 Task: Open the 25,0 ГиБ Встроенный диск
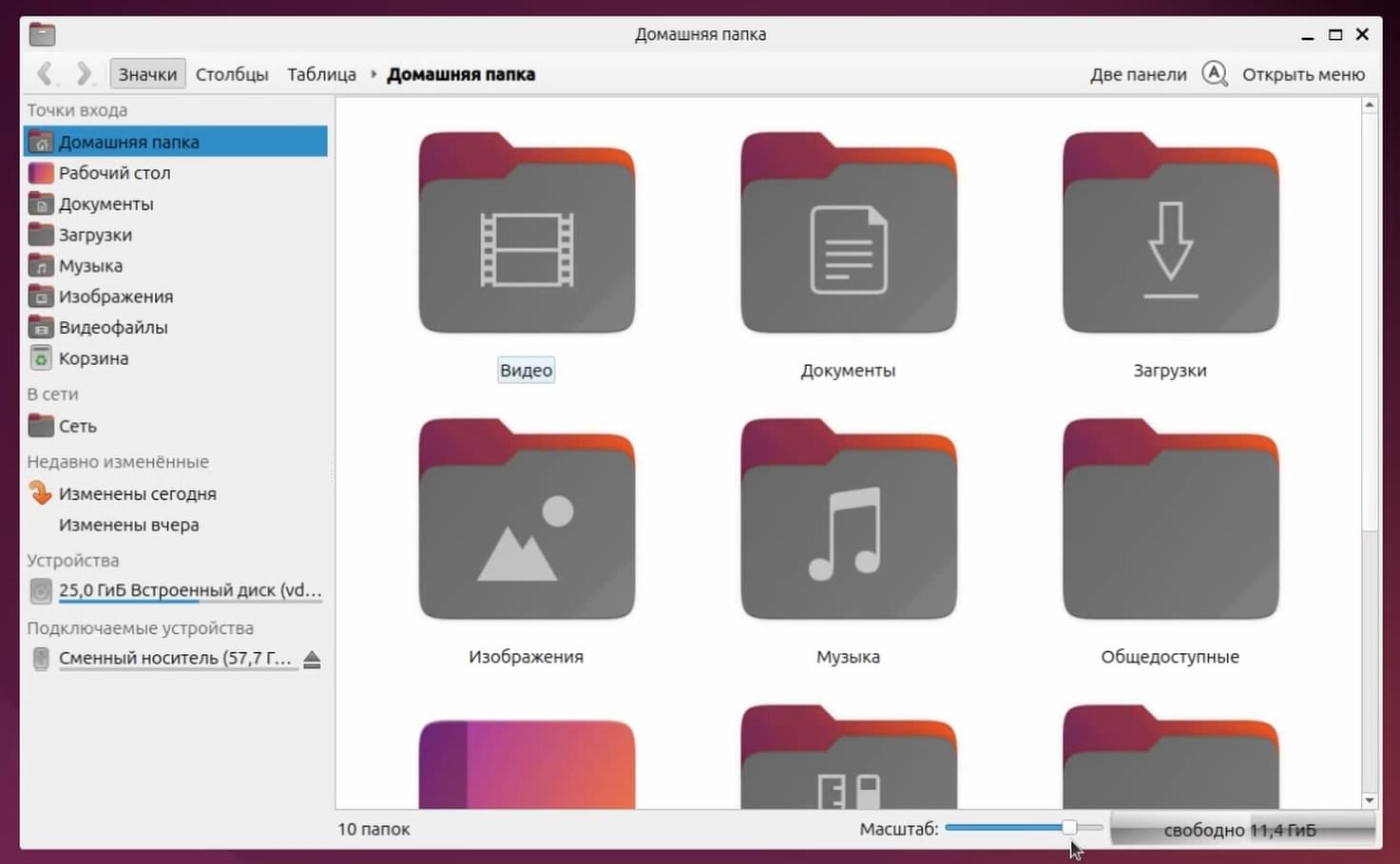176,591
